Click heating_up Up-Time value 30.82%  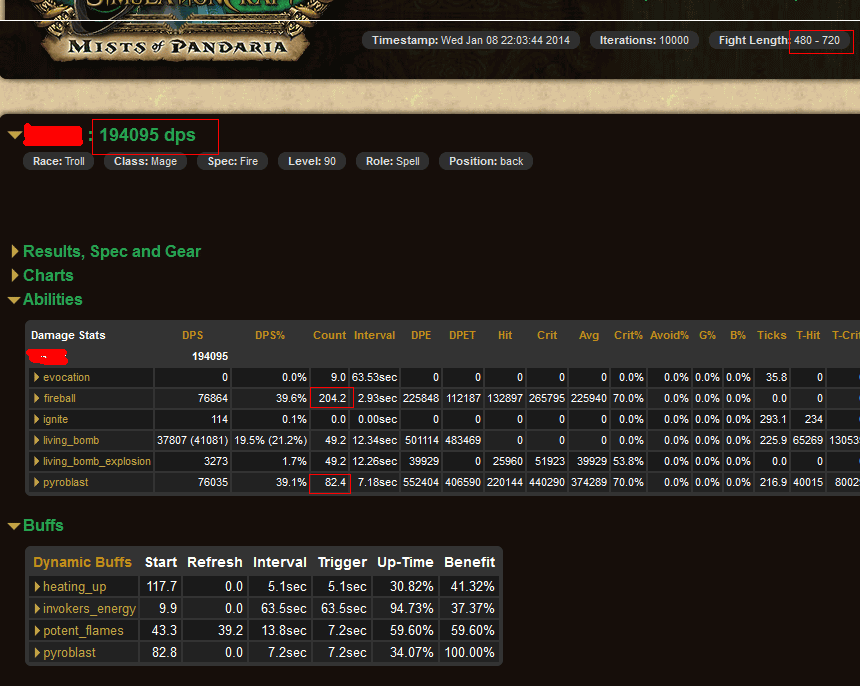(411, 587)
